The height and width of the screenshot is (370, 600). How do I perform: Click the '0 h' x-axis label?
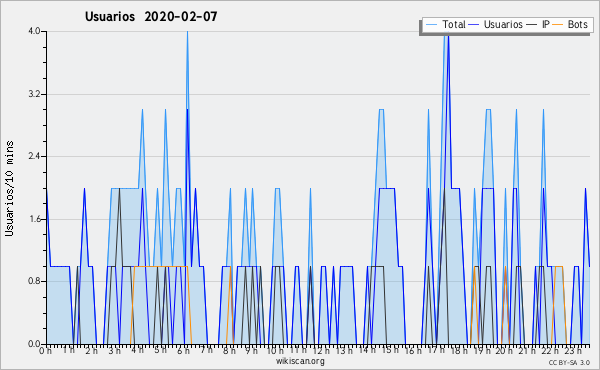pos(46,351)
